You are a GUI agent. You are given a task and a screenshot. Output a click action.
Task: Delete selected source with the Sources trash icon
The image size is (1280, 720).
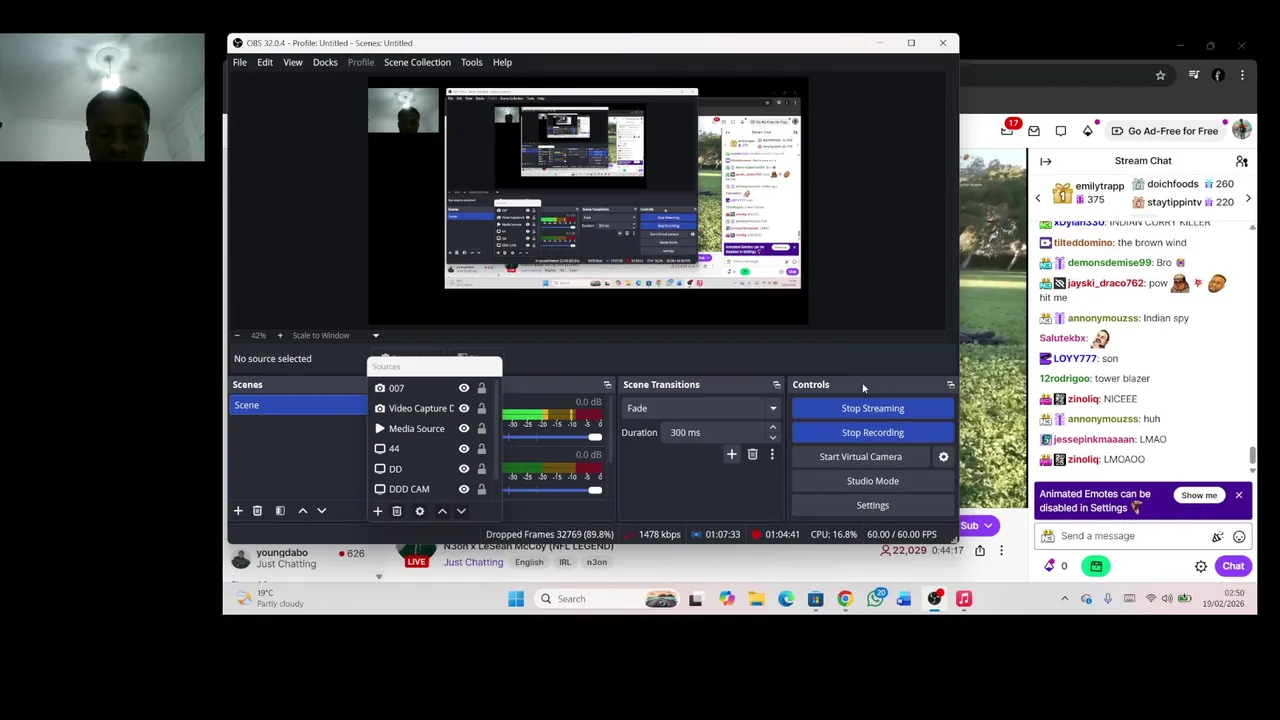coord(397,511)
